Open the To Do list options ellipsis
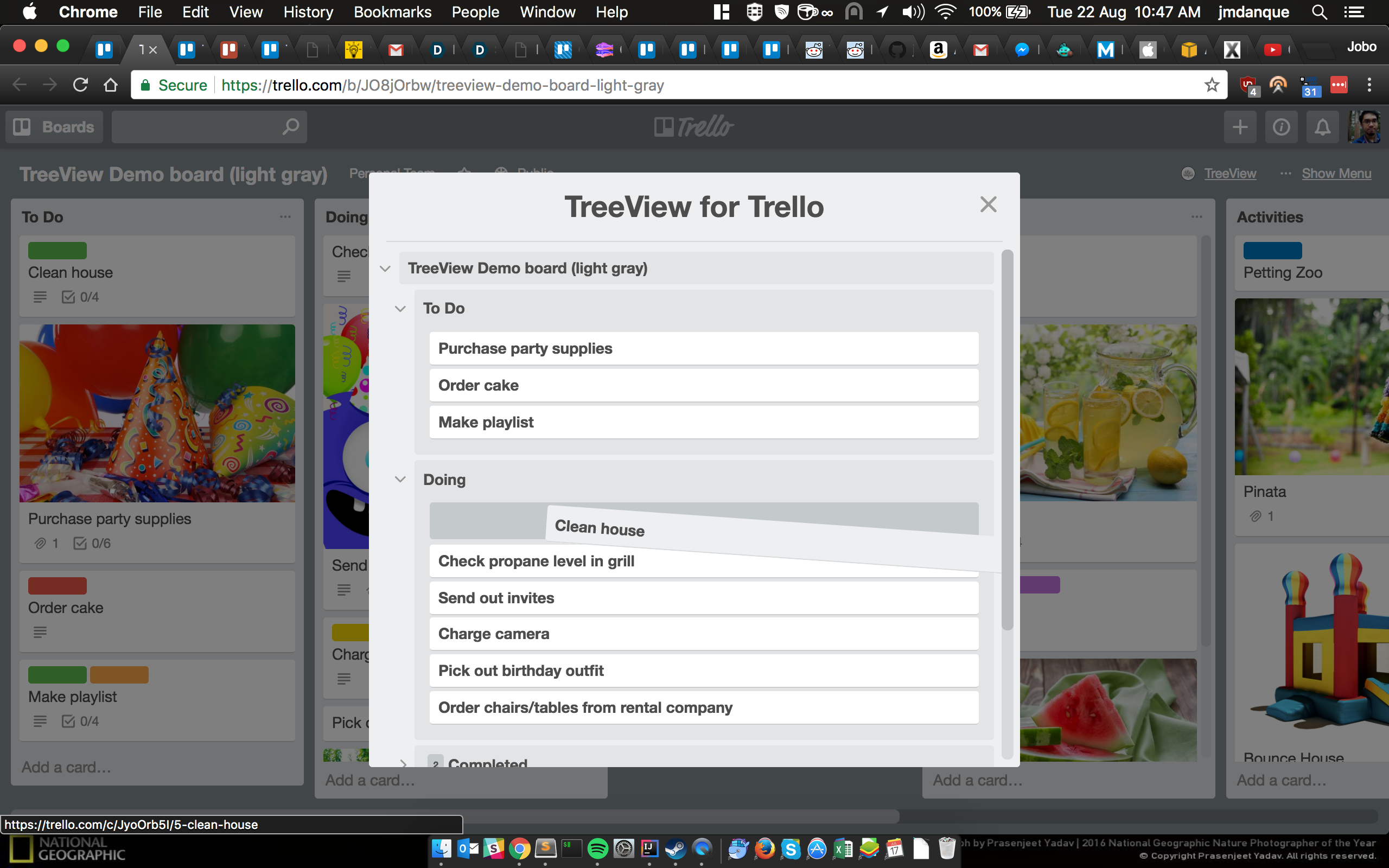The height and width of the screenshot is (868, 1389). [x=285, y=217]
